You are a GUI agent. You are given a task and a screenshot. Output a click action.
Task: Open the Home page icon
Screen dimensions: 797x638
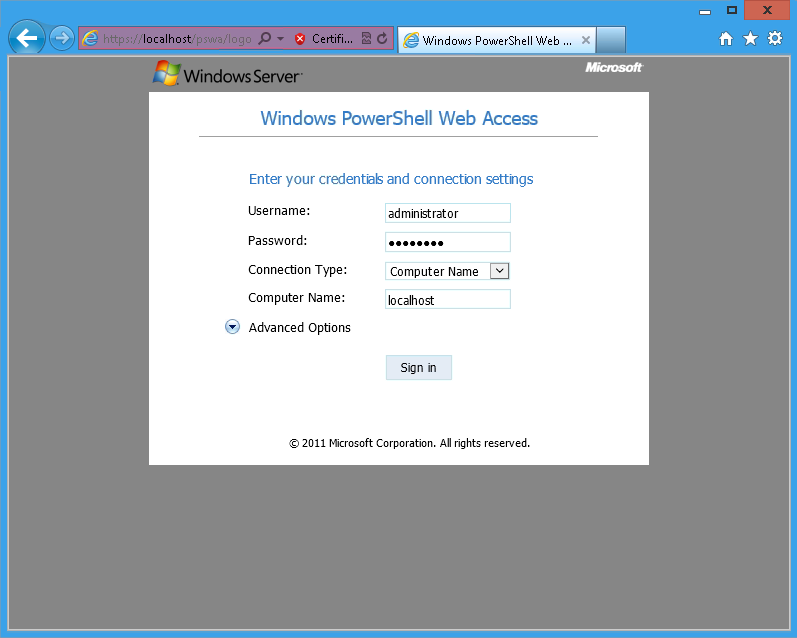726,39
